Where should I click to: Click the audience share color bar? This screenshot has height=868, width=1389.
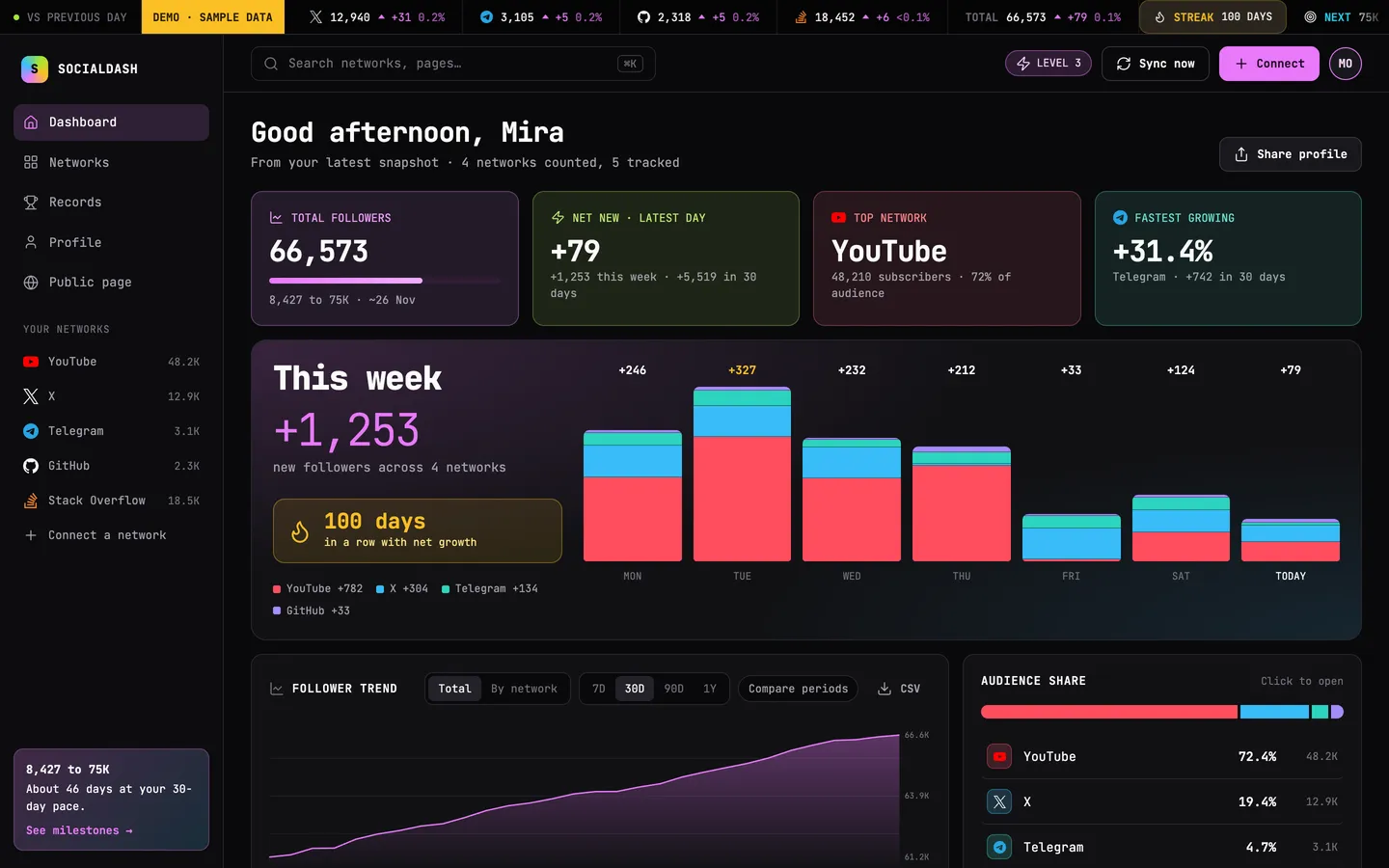1162,712
